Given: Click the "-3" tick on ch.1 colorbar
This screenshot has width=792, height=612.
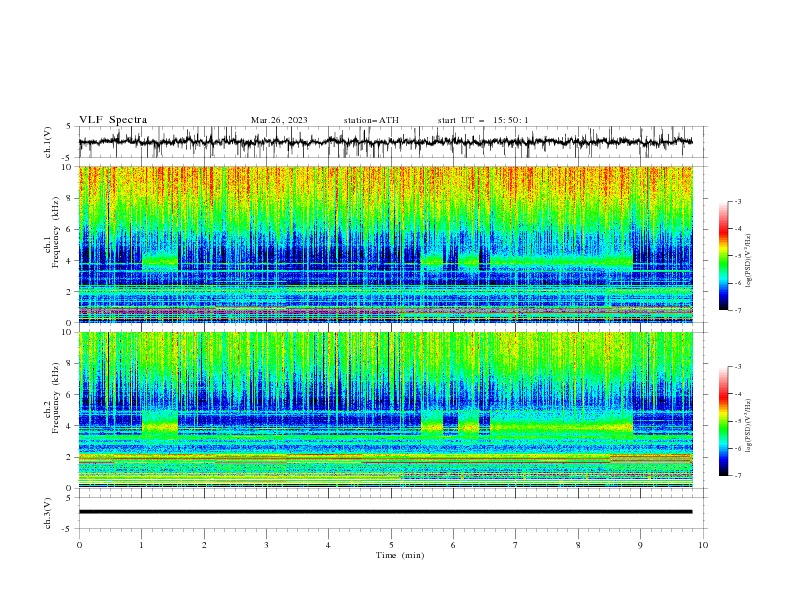Looking at the screenshot, I should pos(737,201).
